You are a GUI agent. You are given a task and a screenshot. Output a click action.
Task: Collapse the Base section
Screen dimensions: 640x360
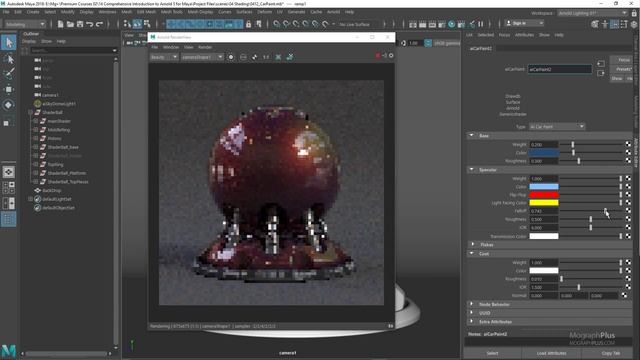tap(472, 135)
